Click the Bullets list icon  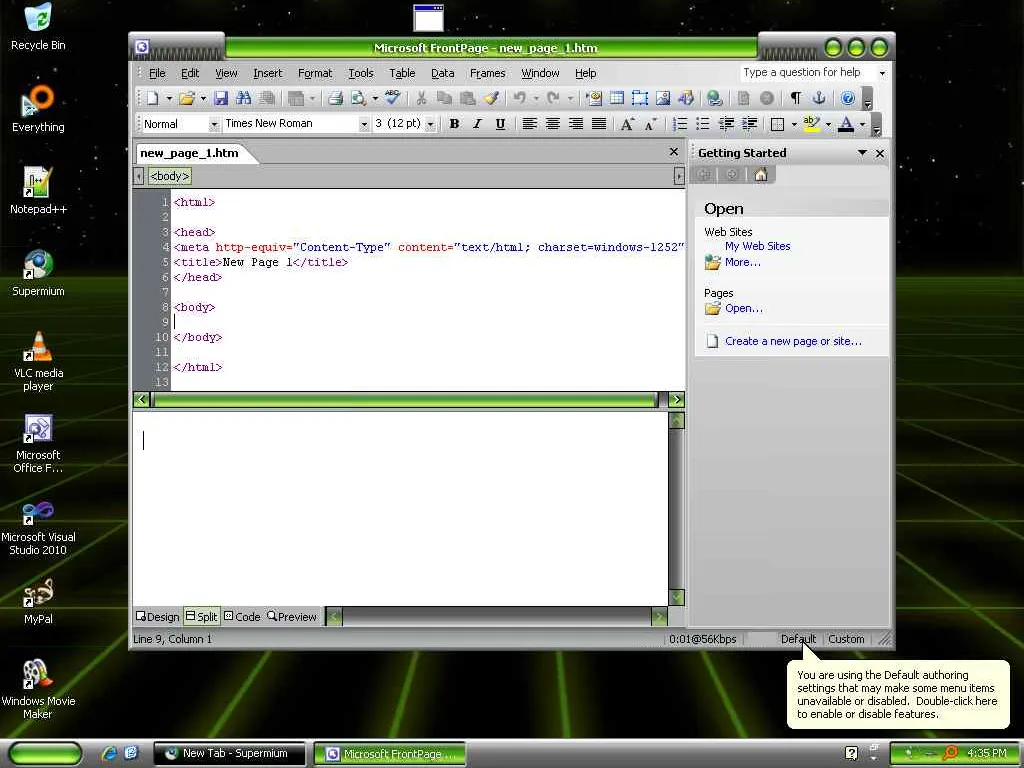(x=703, y=124)
